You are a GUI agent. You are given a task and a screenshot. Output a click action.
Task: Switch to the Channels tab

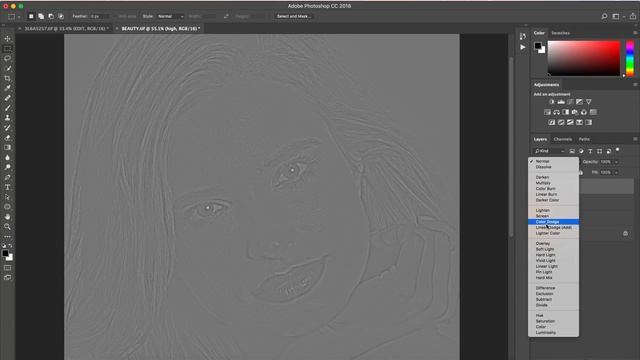point(562,139)
